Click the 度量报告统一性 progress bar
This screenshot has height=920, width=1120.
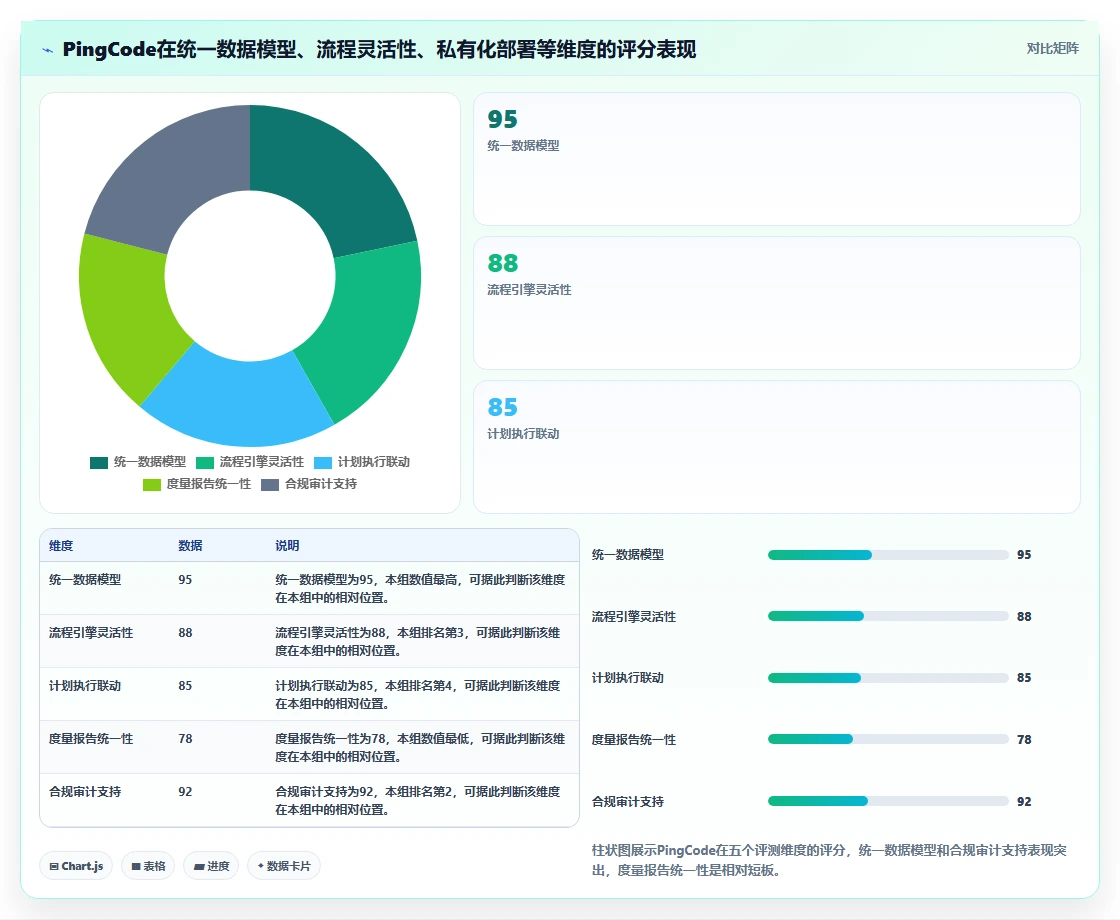888,739
